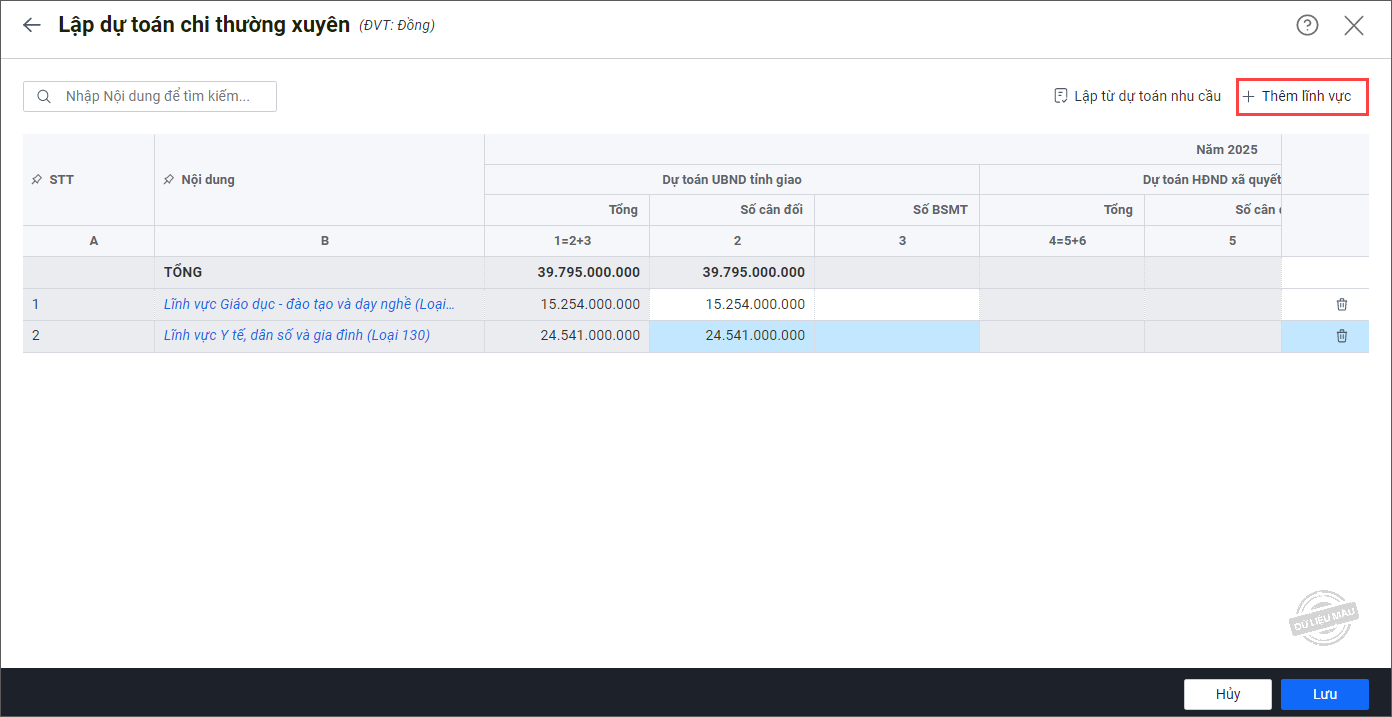Select Số cân đối cell 24.541.000.000

[x=732, y=336]
